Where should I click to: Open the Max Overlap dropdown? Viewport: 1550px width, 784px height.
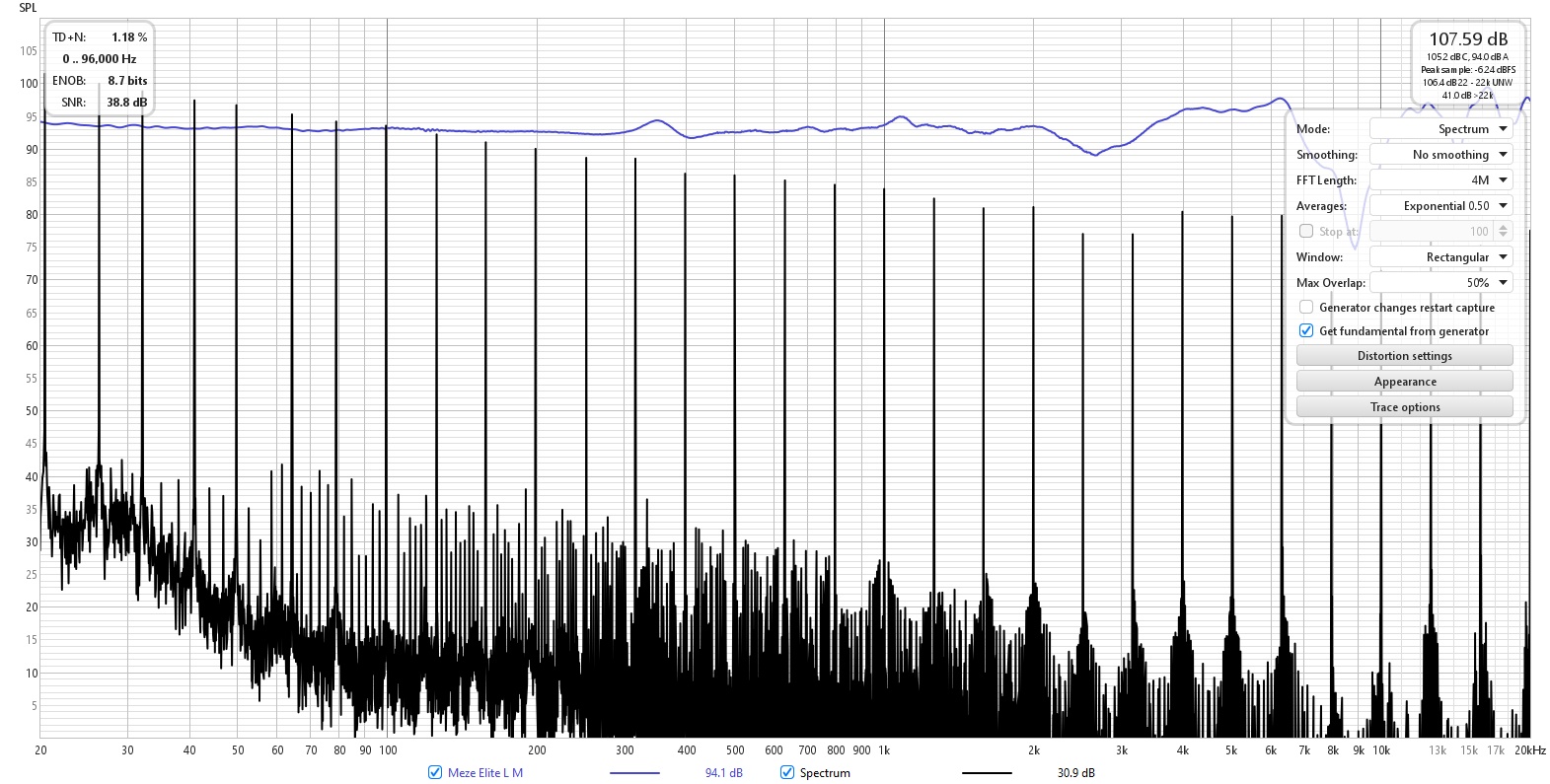click(1440, 283)
